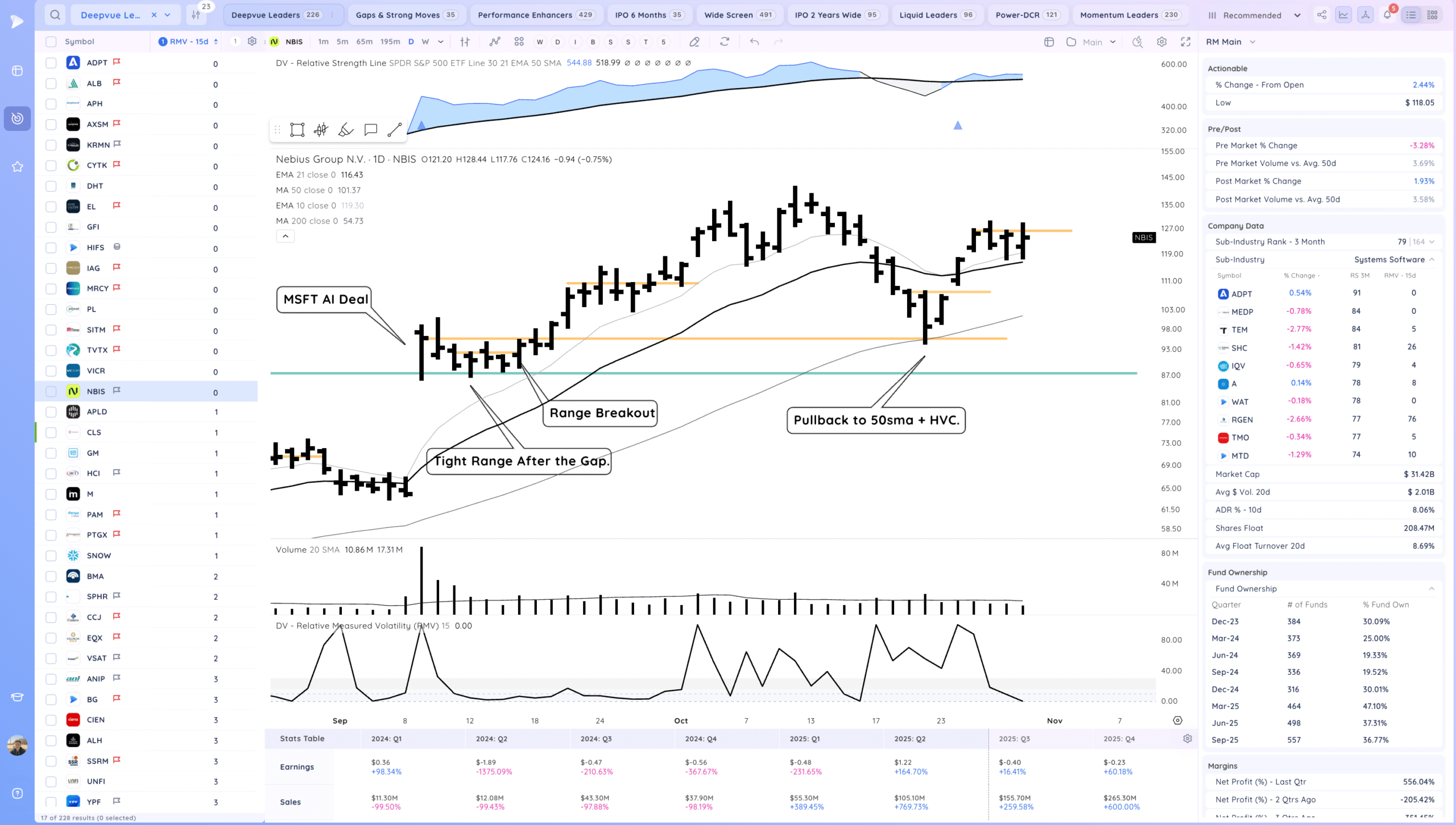
Task: Click the search magnifier icon
Action: 55,15
